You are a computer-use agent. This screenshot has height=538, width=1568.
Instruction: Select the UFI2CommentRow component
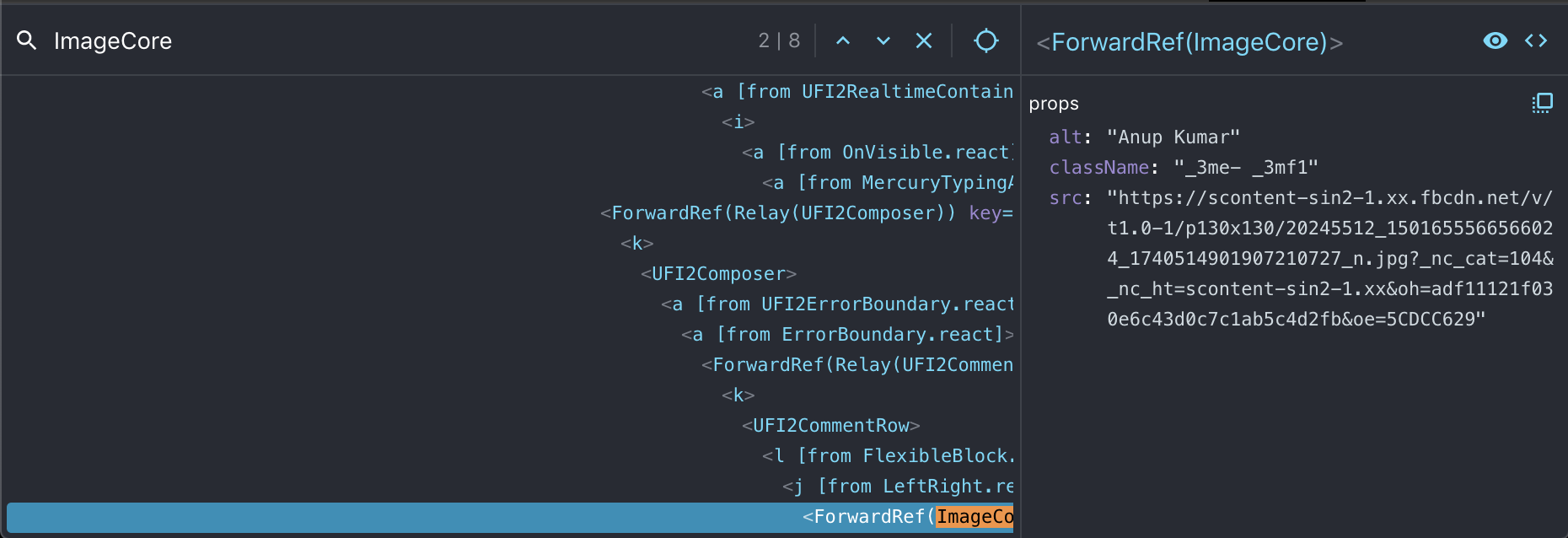click(831, 425)
